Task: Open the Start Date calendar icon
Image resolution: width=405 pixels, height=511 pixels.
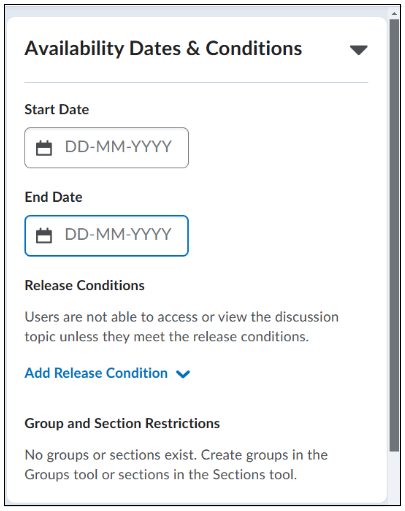Action: 44,148
